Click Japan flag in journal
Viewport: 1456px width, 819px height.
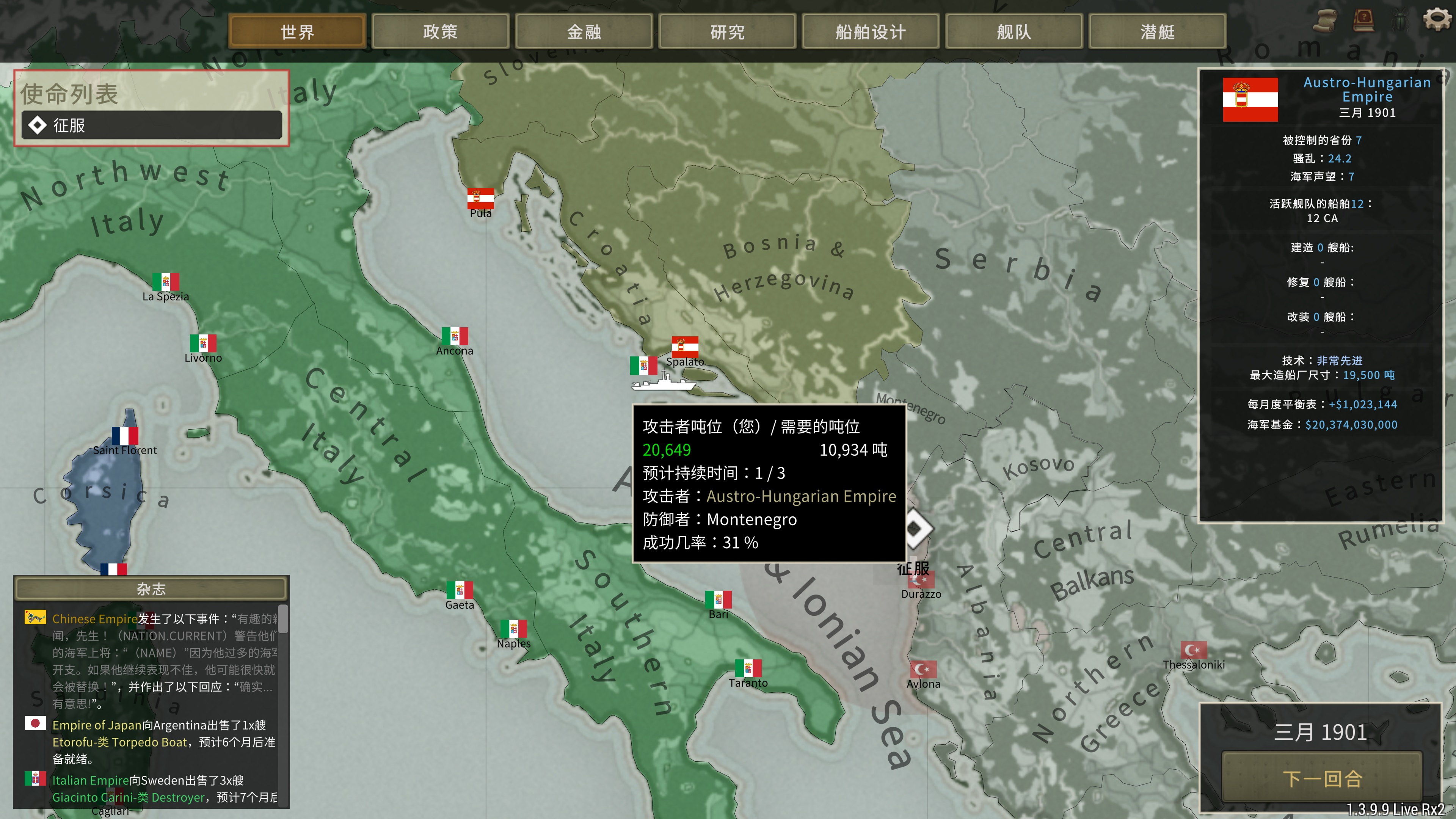(x=35, y=723)
